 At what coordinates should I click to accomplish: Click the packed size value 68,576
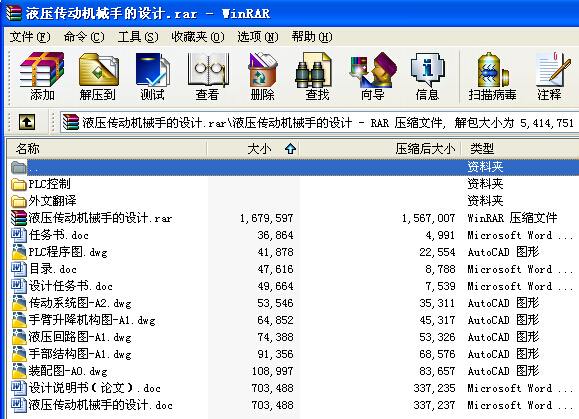point(437,354)
